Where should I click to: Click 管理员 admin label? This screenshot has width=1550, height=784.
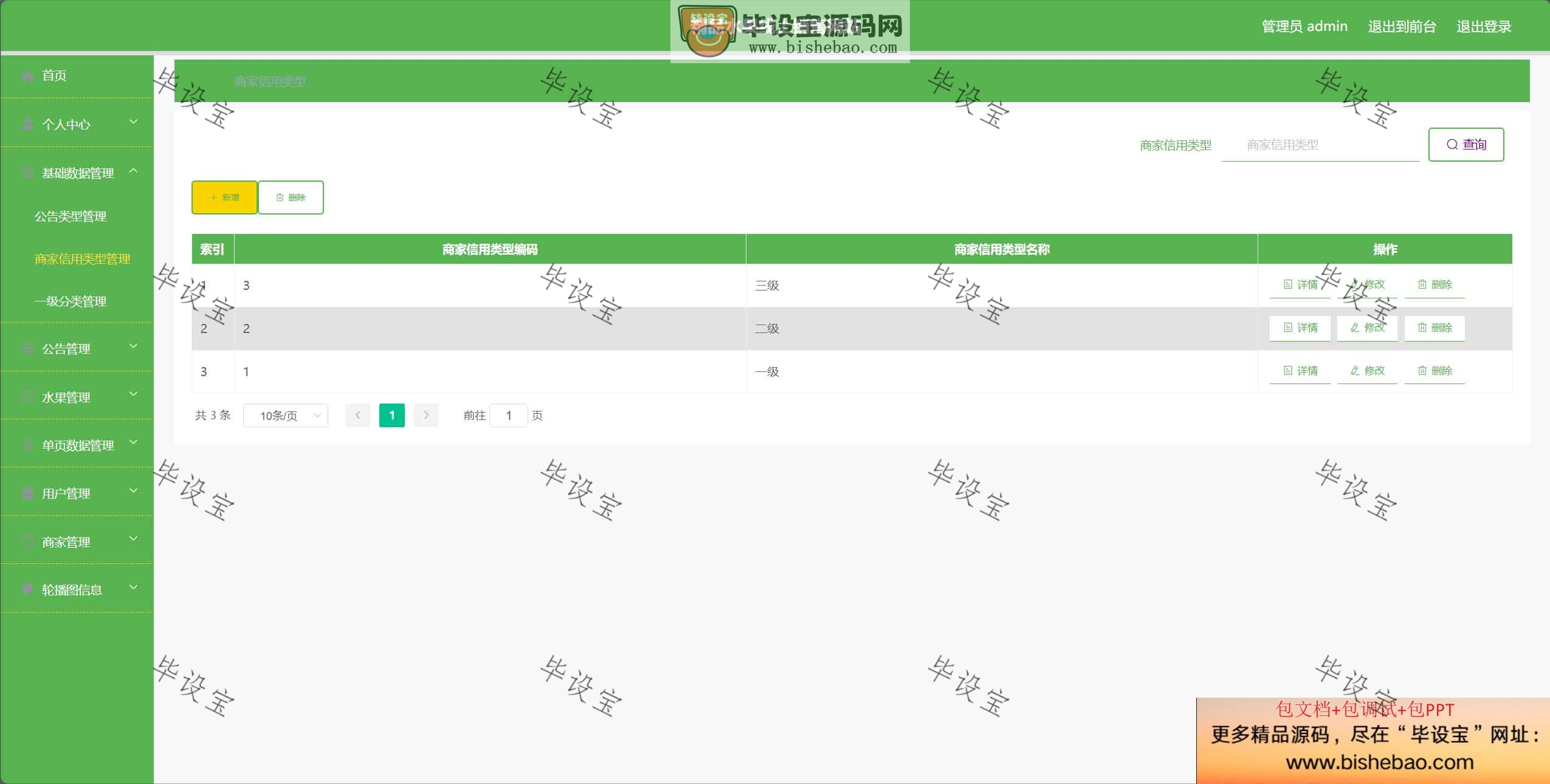(1304, 27)
